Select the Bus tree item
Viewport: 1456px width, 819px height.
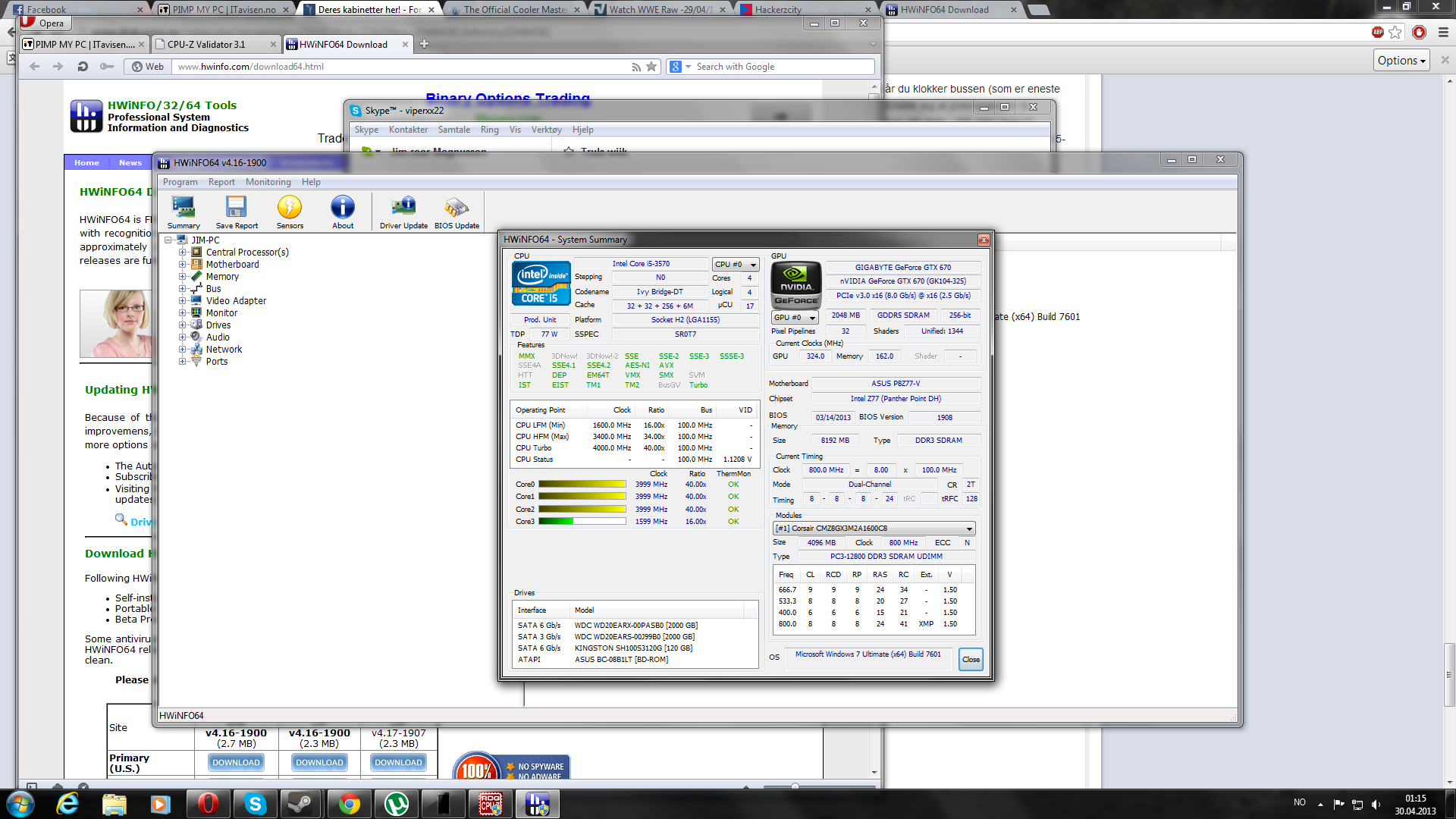point(214,289)
